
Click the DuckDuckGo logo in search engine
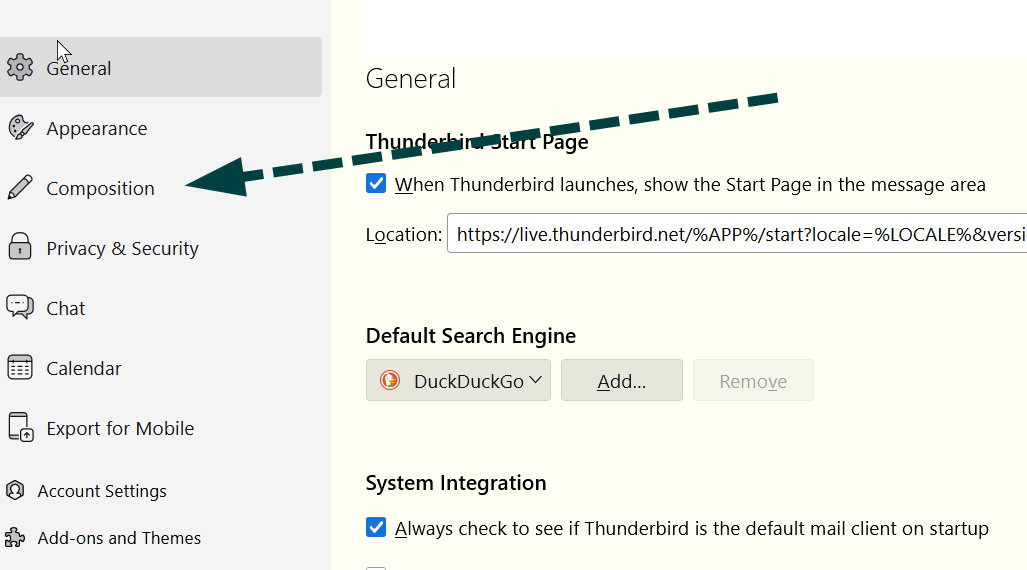(390, 380)
